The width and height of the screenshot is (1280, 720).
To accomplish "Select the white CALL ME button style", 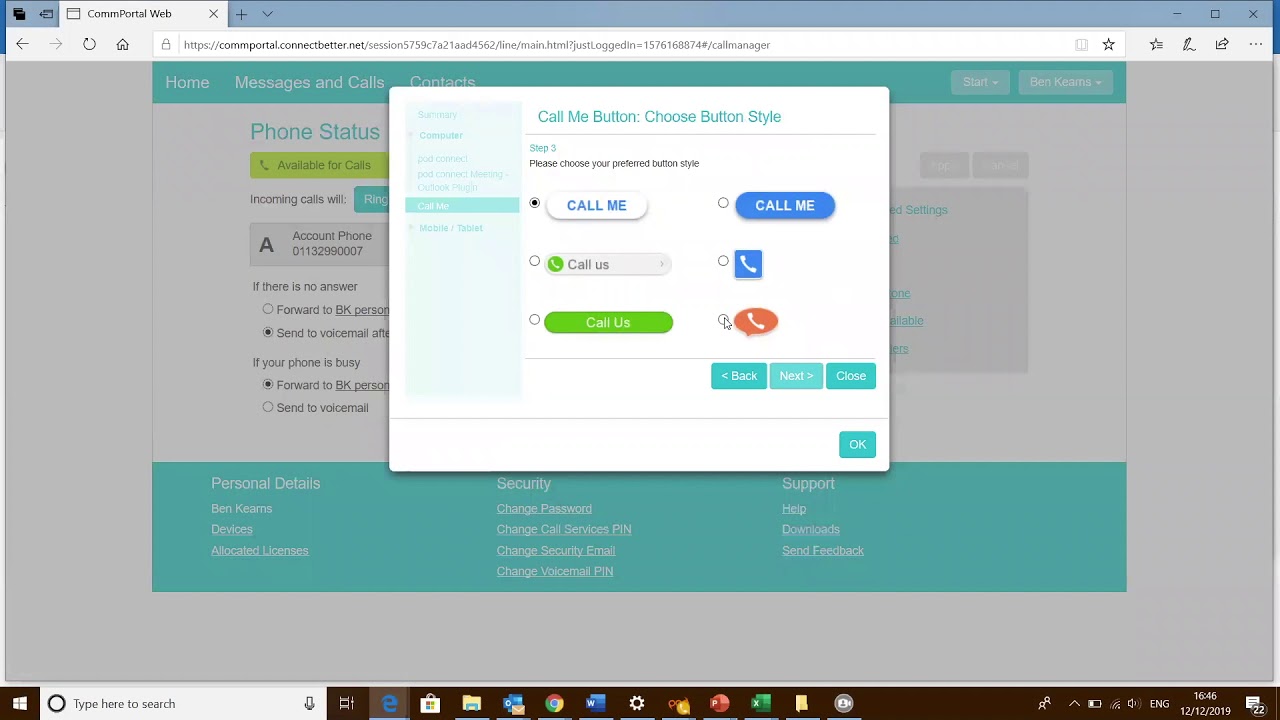I will point(535,203).
